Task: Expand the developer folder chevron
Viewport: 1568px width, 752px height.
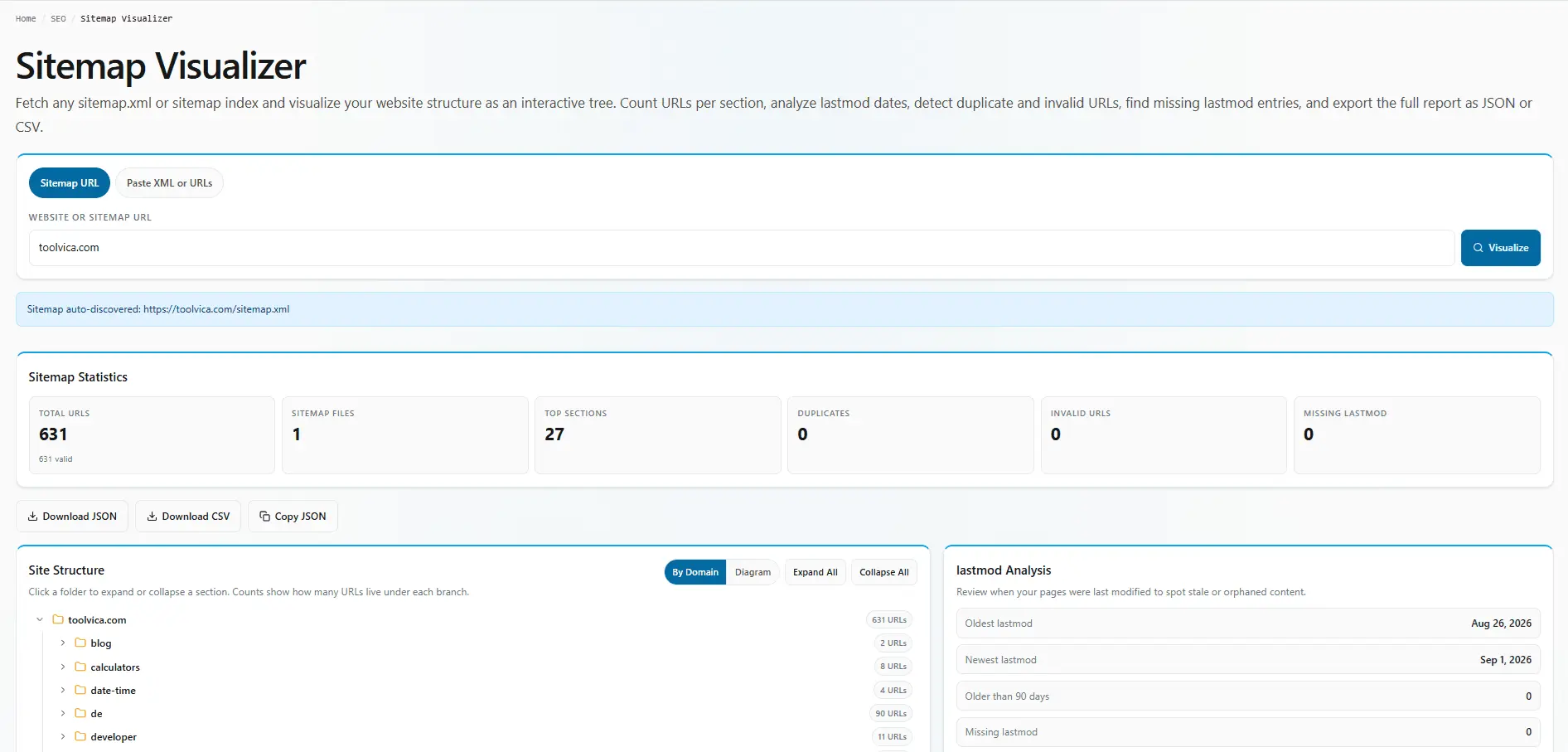Action: click(62, 736)
